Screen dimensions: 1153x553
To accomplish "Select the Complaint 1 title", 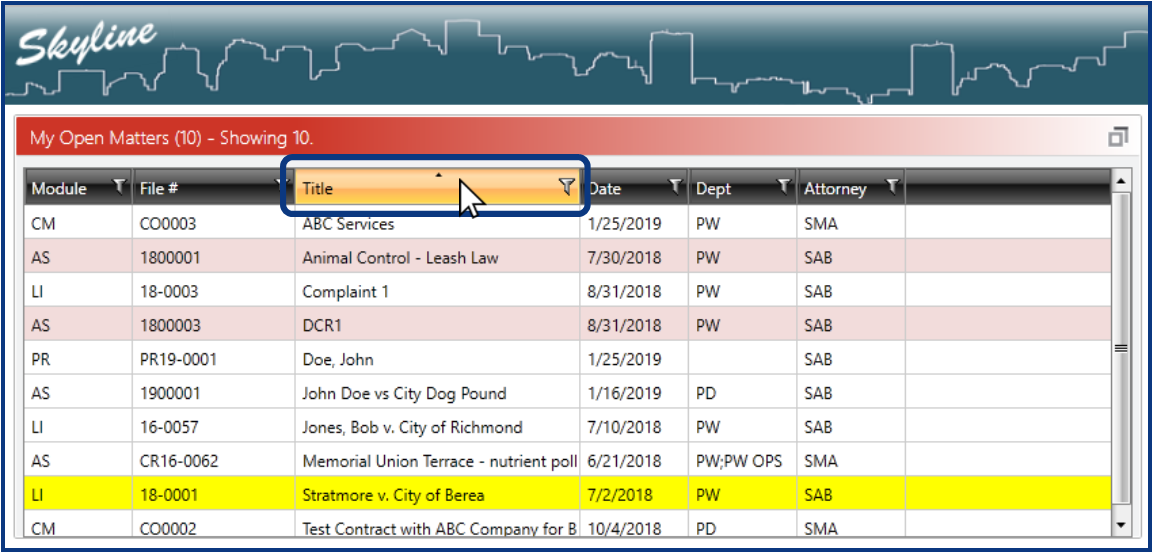I will tap(346, 291).
